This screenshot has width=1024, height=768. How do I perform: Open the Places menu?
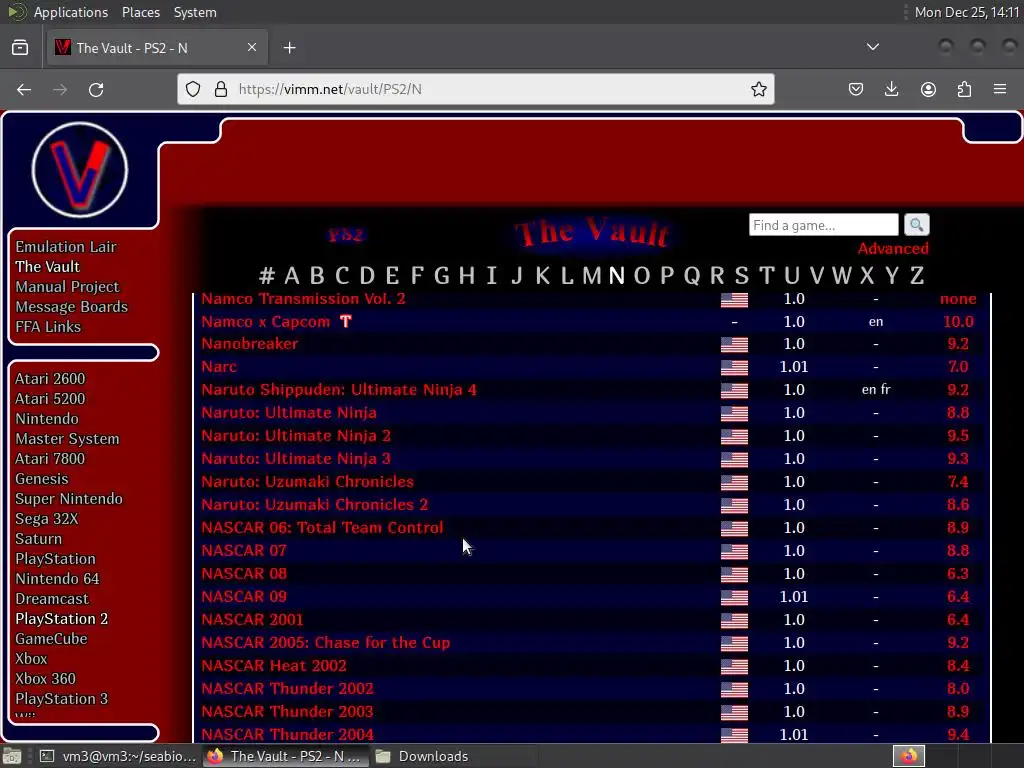140,12
